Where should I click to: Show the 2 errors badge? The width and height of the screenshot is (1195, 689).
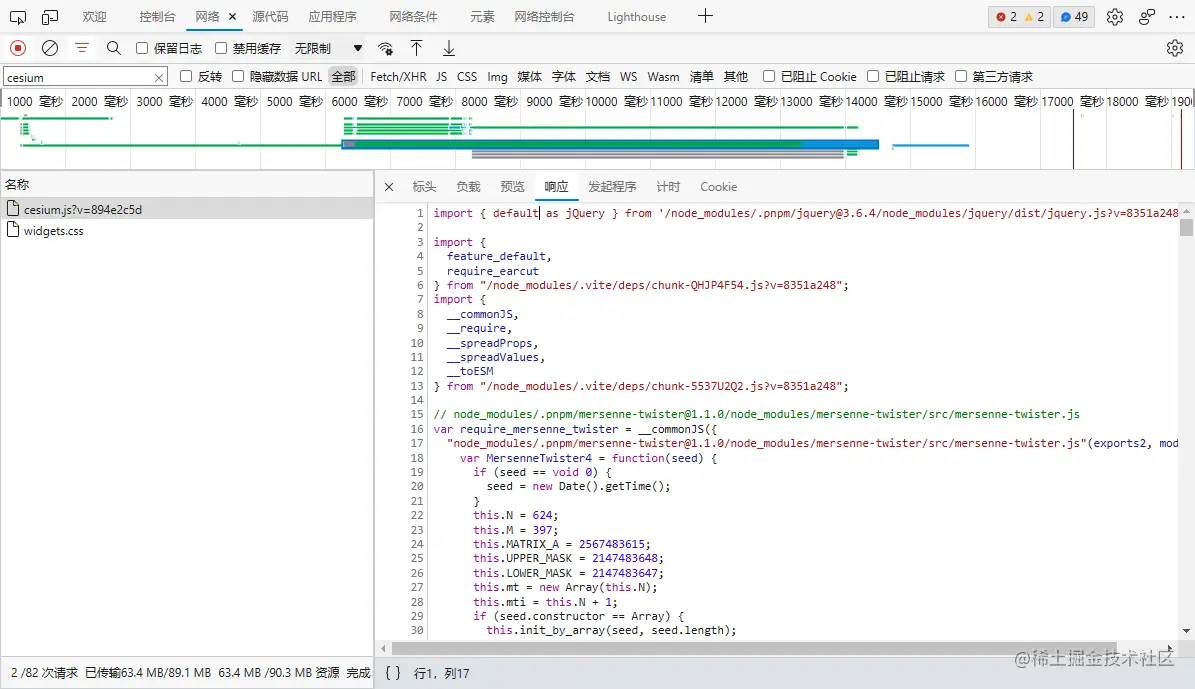coord(1007,17)
